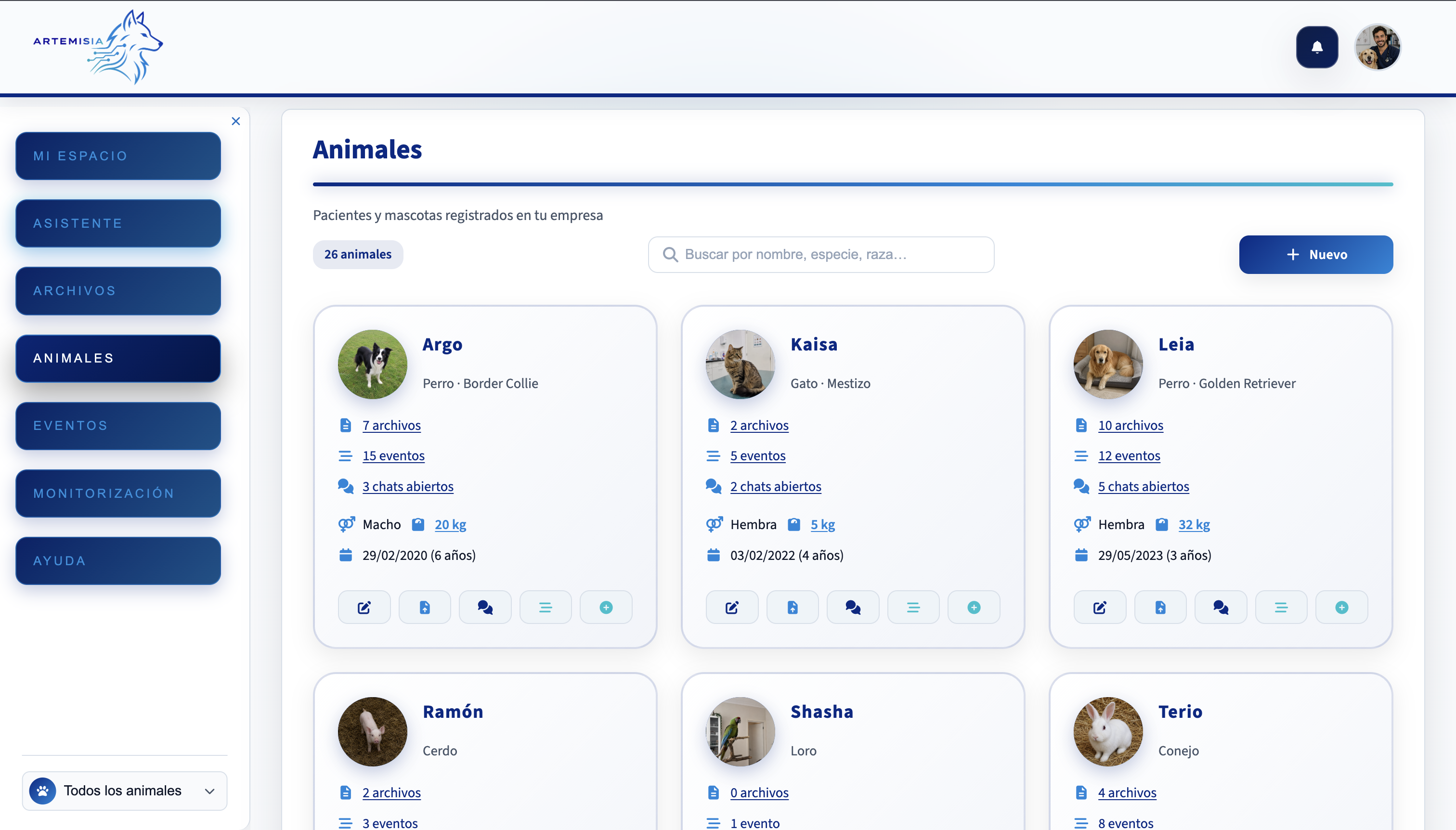Image resolution: width=1456 pixels, height=830 pixels.
Task: Open Kaisa's 2 archivos link
Action: (759, 425)
